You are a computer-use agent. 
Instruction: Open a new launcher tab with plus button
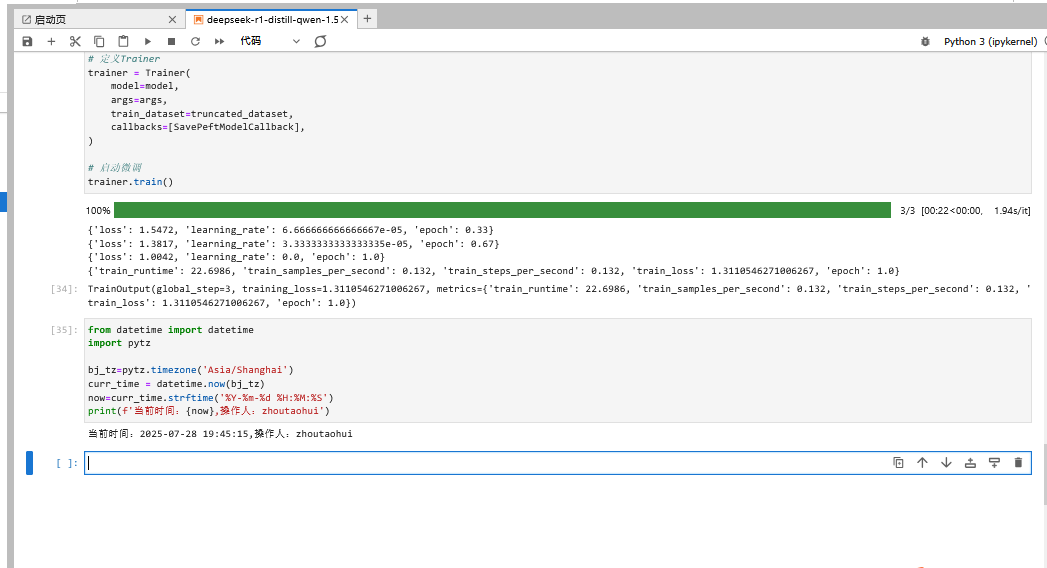click(368, 18)
